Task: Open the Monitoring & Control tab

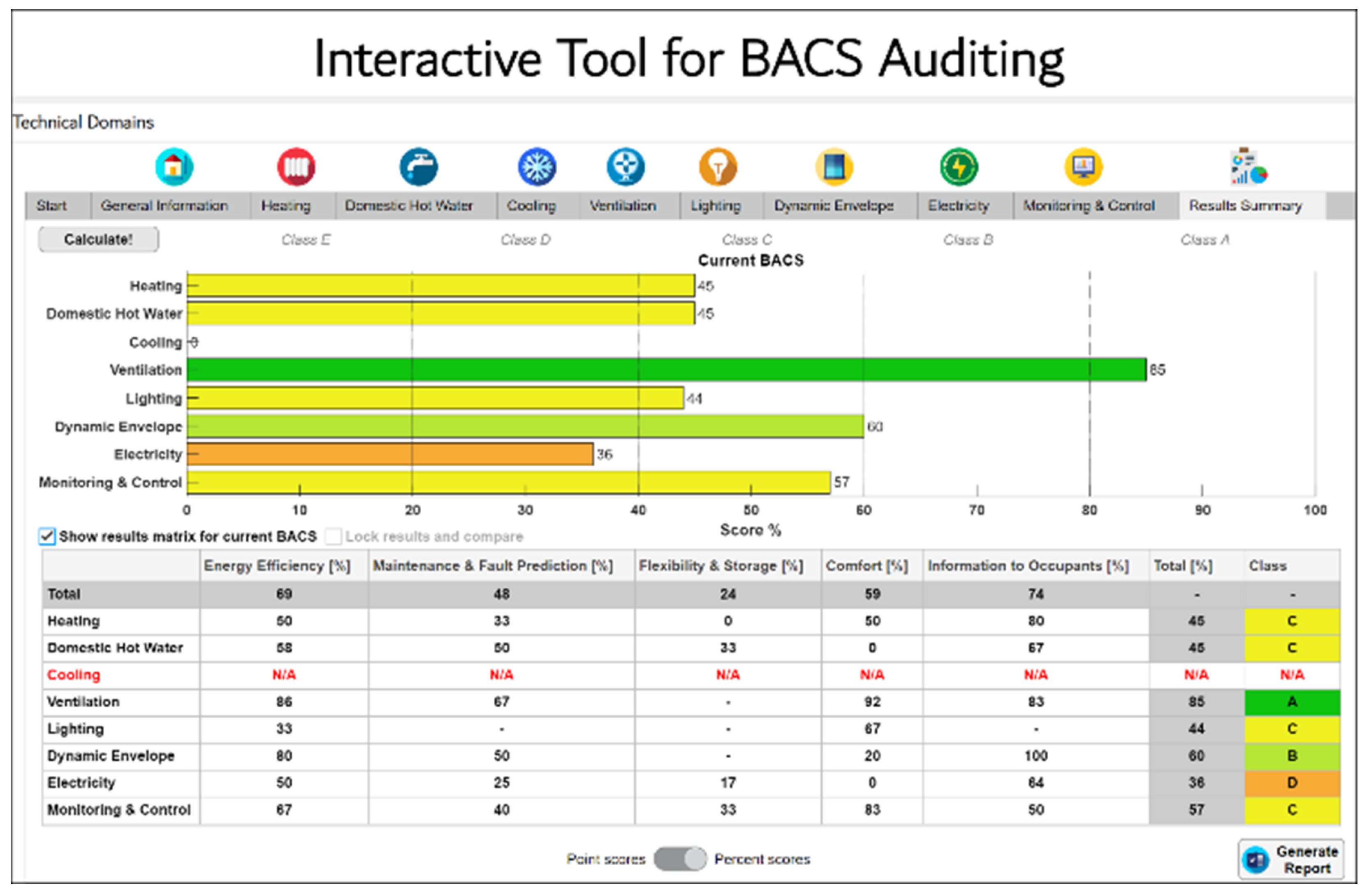Action: tap(1088, 206)
